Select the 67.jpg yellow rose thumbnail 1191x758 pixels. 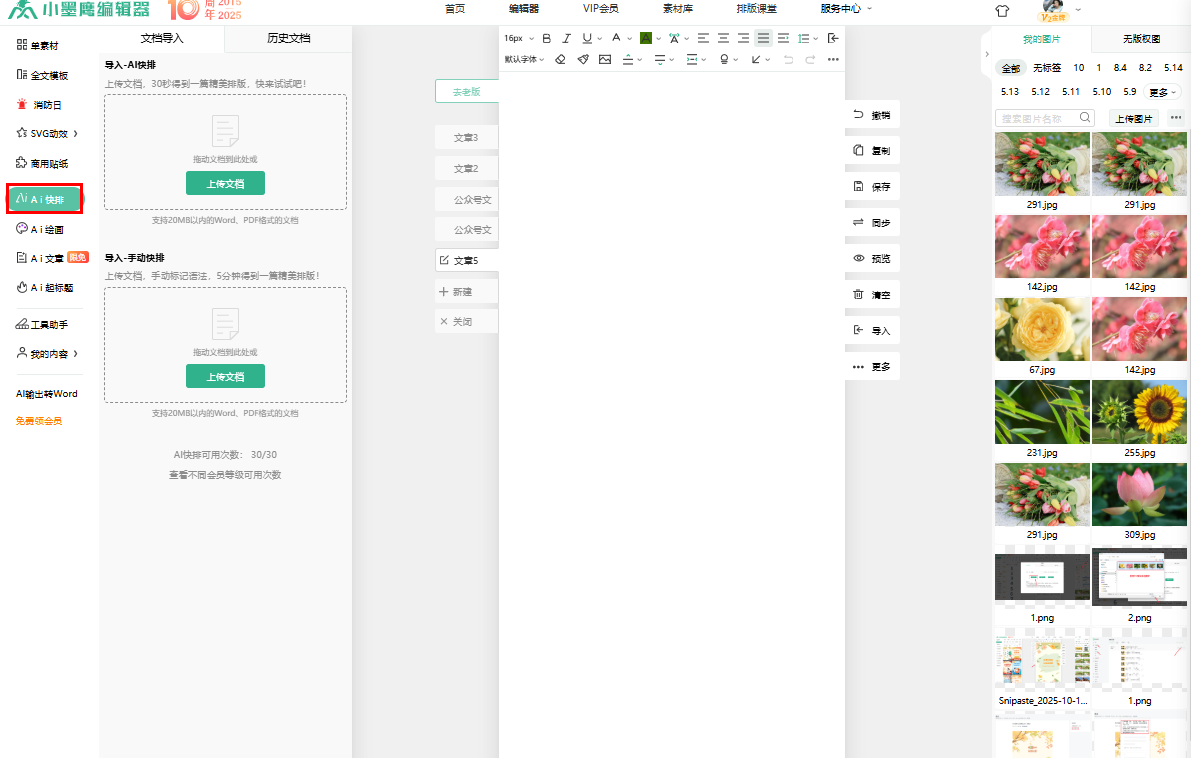[1042, 330]
